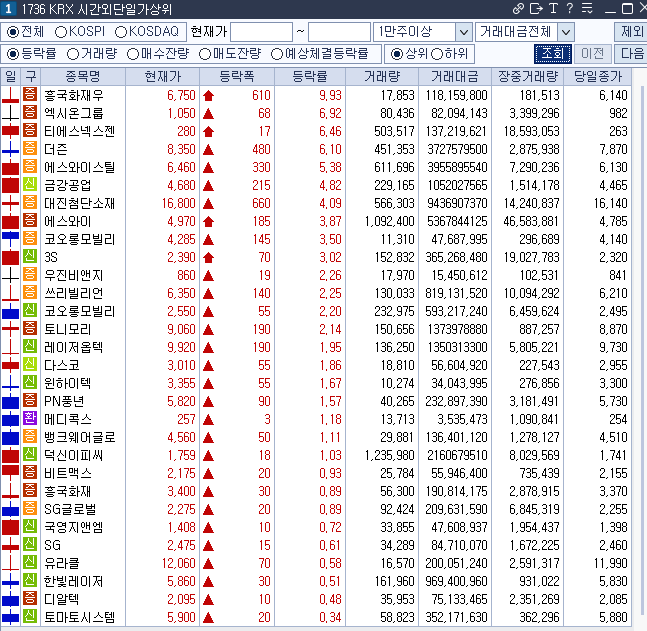This screenshot has height=631, width=647.
Task: Sort by the 등락폭 column header
Action: 237,76
